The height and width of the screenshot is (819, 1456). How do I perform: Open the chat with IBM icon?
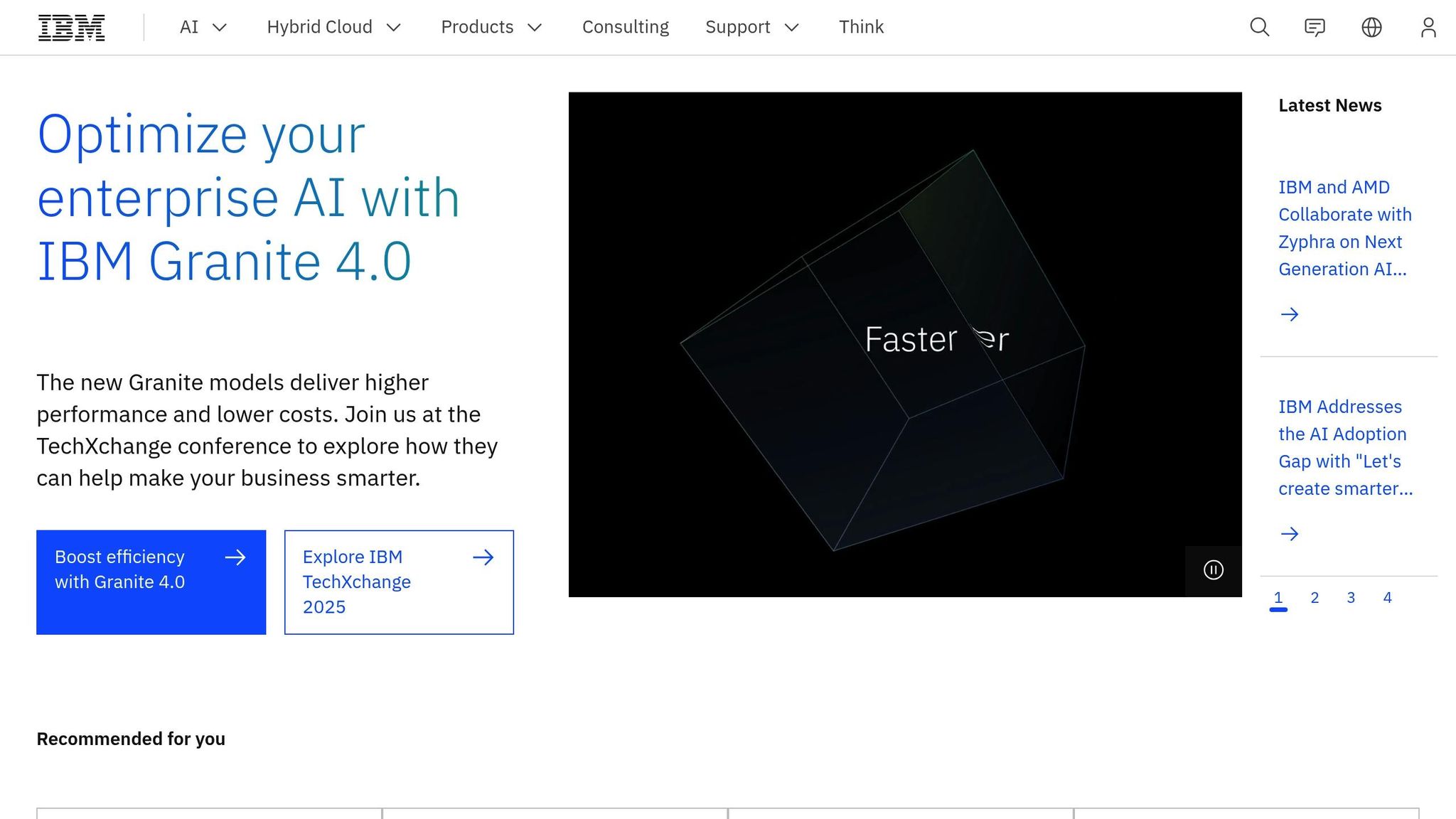[1315, 28]
